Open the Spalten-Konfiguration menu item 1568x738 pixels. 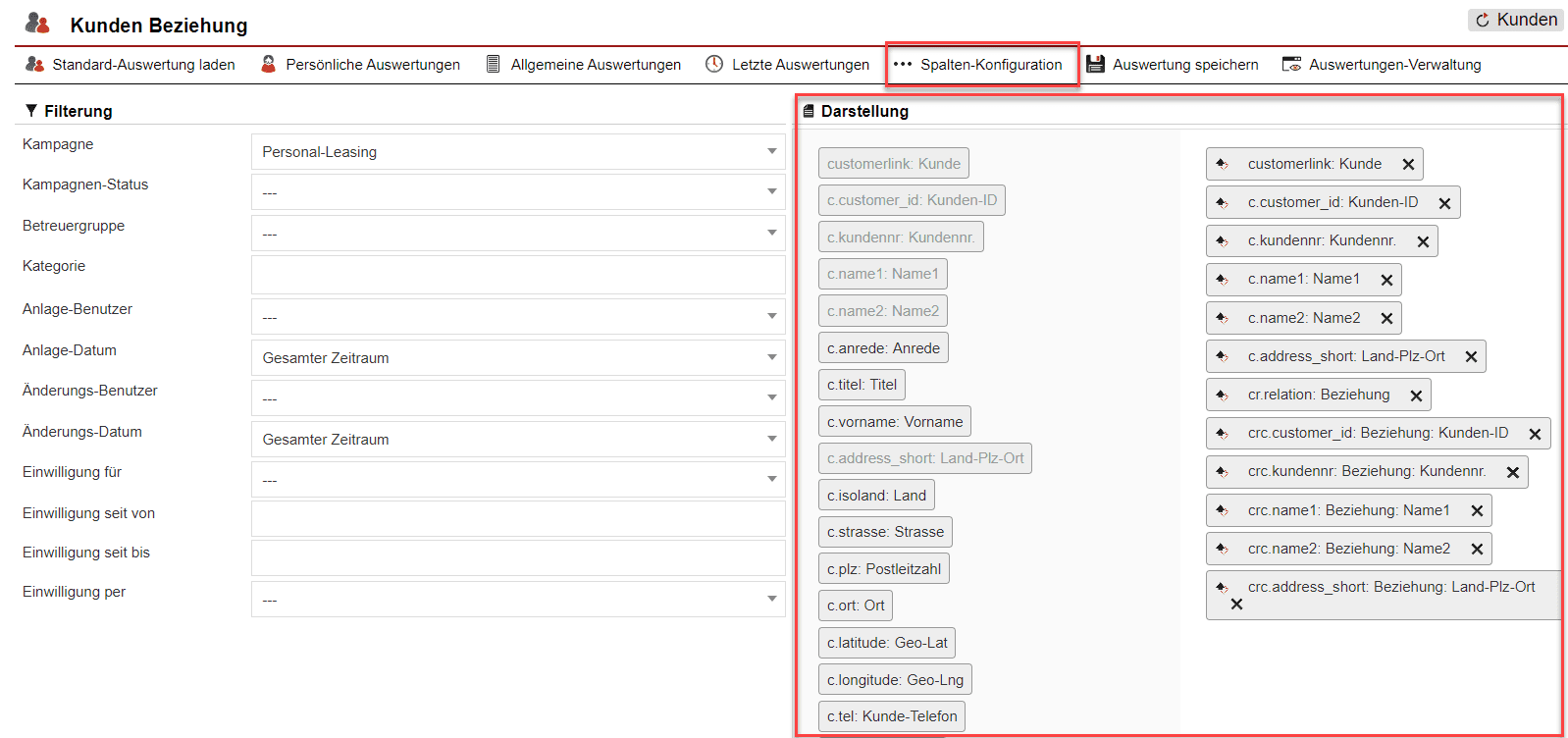(x=982, y=65)
